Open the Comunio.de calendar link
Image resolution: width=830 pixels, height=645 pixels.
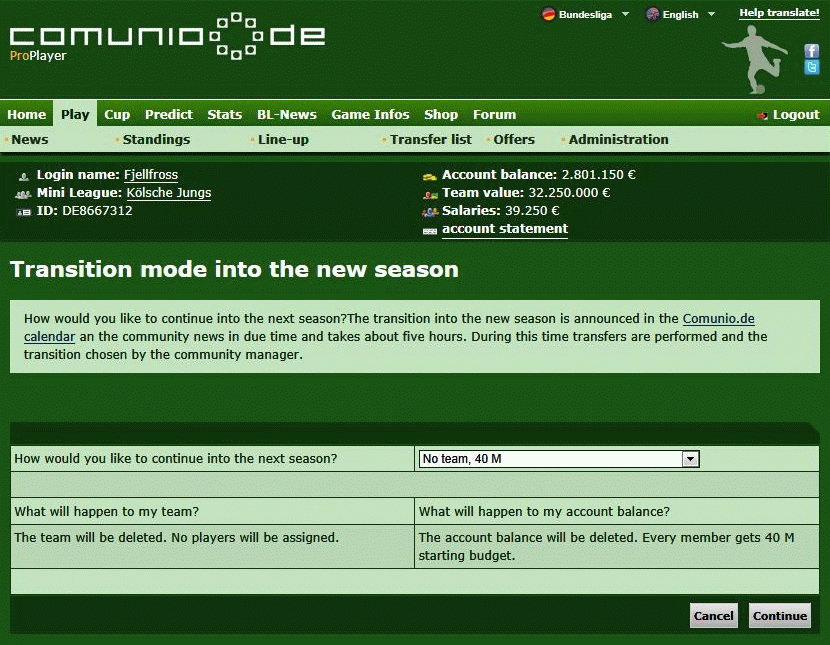click(718, 319)
